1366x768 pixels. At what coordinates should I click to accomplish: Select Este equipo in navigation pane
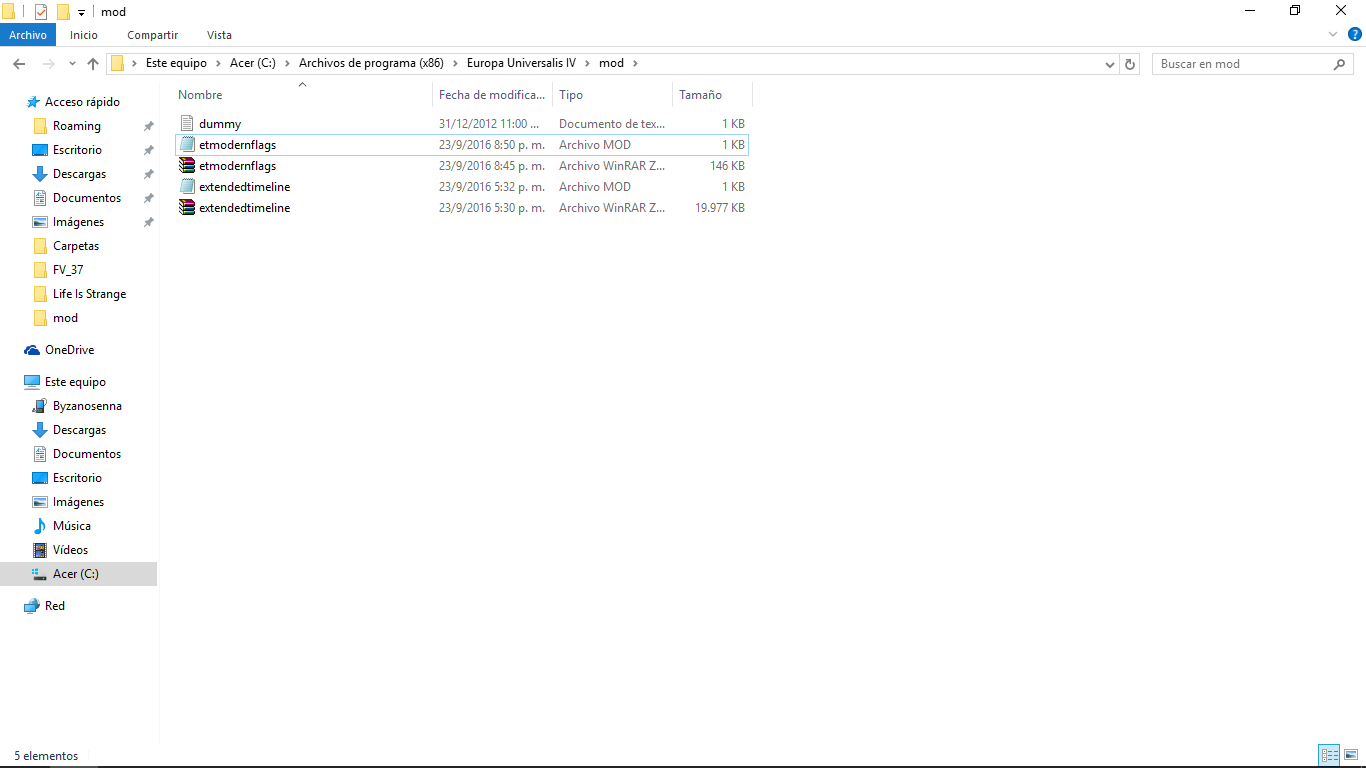(x=75, y=382)
